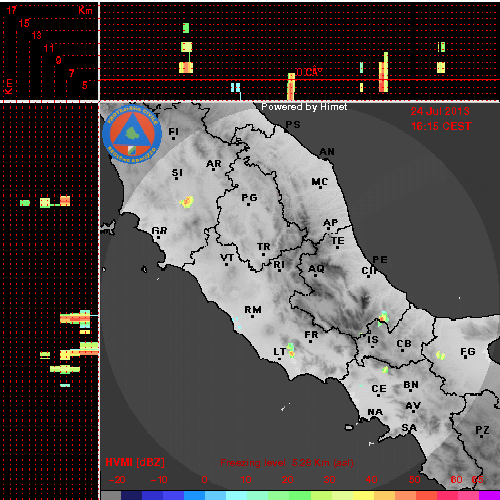Click the PZ city label
The width and height of the screenshot is (500, 500).
tap(482, 430)
